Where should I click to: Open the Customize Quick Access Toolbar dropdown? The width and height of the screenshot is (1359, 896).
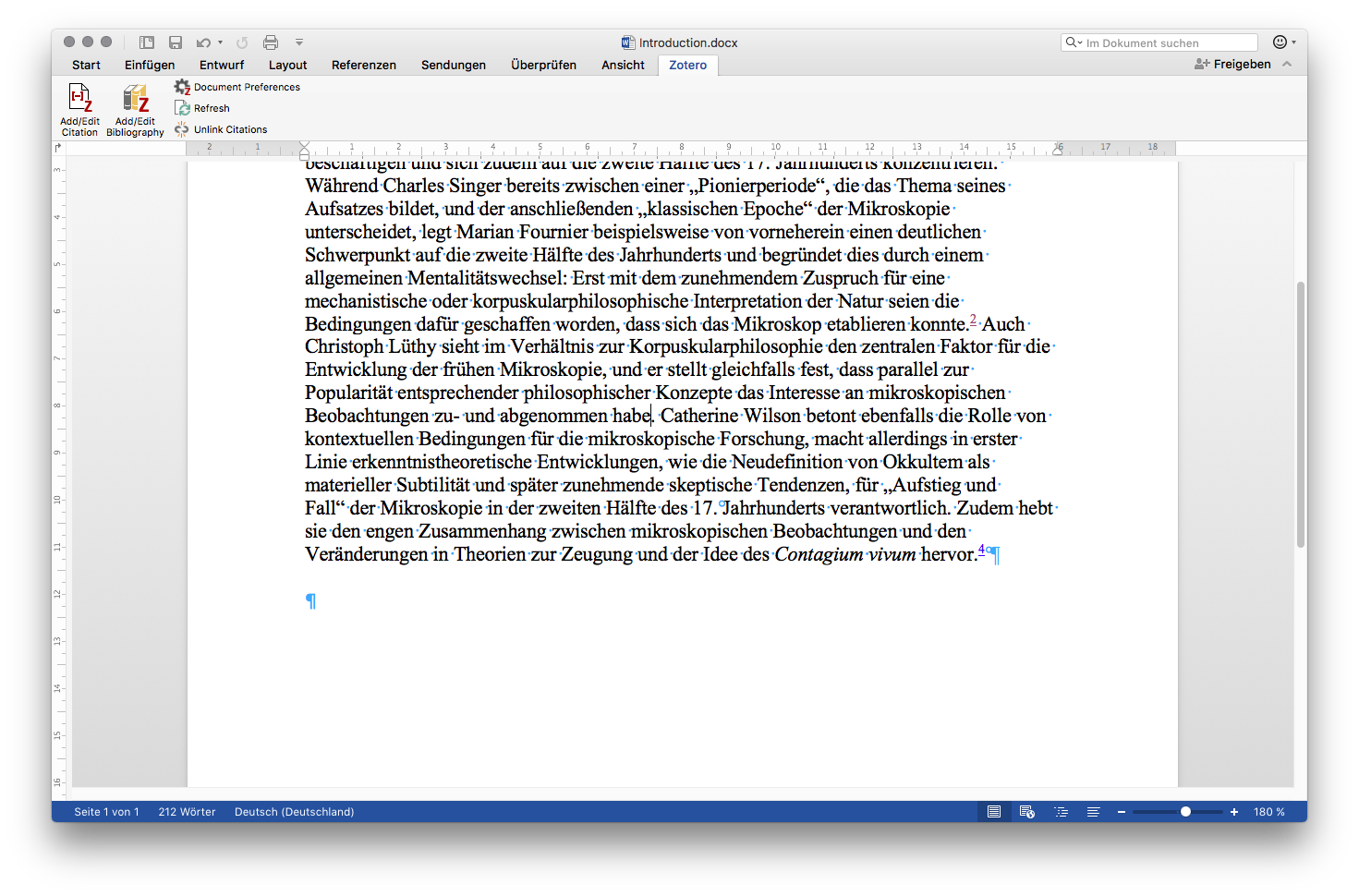pos(299,42)
